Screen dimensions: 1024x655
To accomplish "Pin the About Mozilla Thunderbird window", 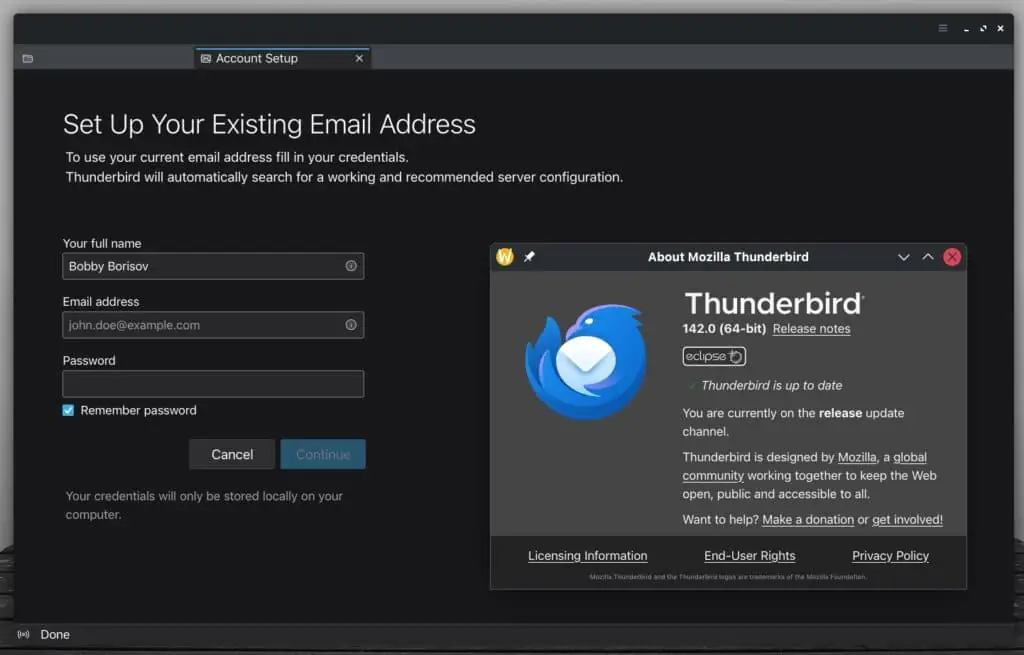I will click(529, 257).
